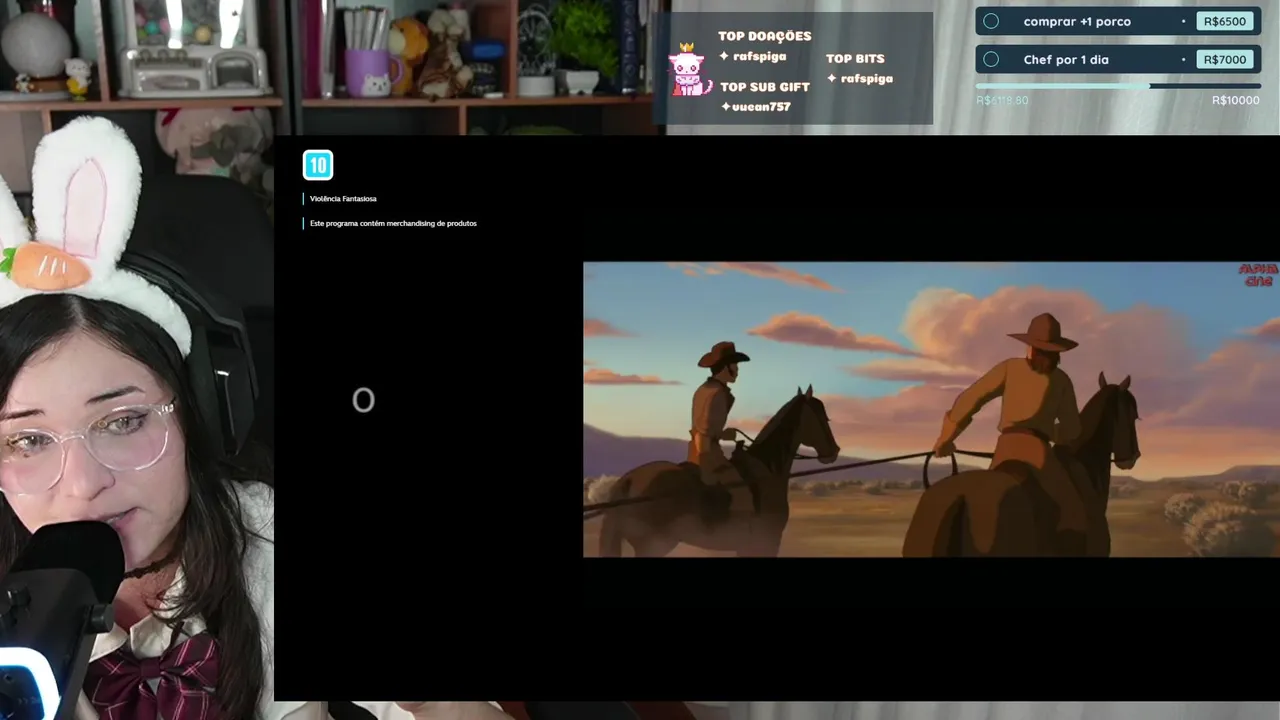Viewport: 1280px width, 720px height.
Task: Click the 'comprar +1 porco' goal label
Action: point(1077,21)
